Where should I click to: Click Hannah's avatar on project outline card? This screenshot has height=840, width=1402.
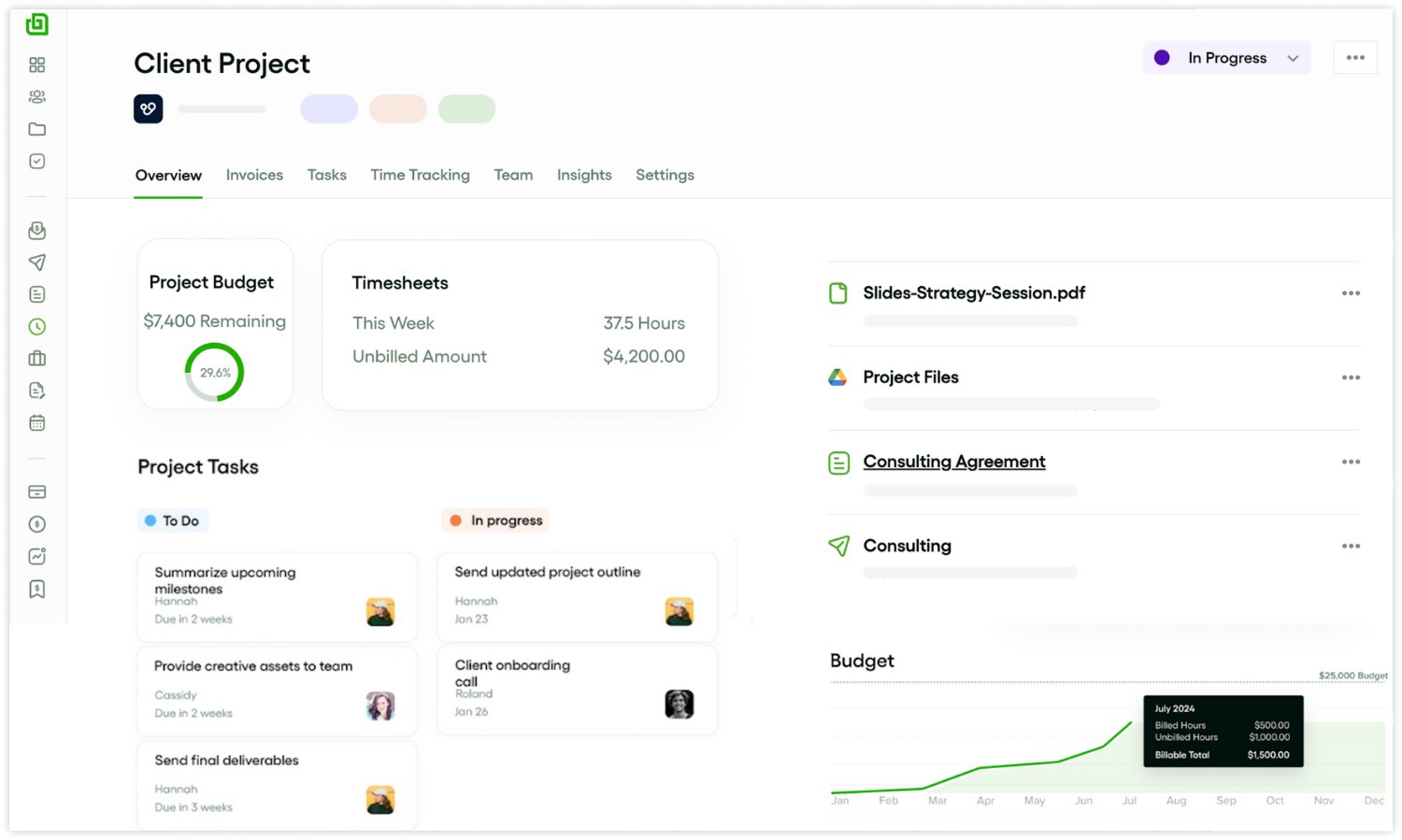[680, 611]
